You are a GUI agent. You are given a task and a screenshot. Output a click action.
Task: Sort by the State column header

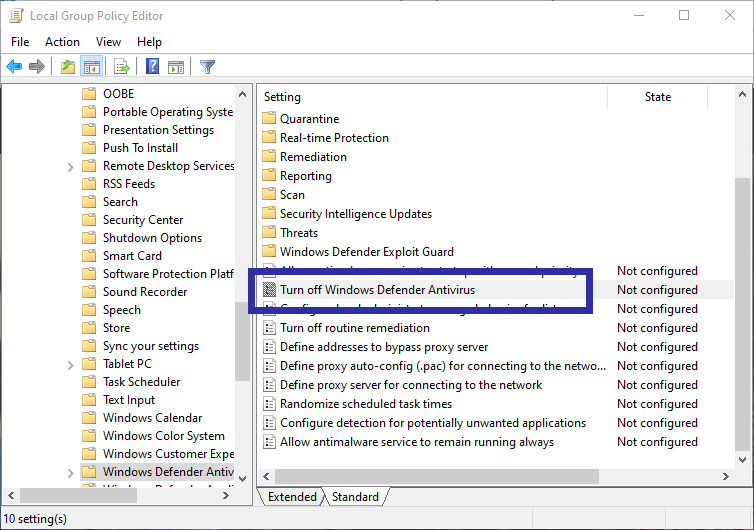point(657,97)
